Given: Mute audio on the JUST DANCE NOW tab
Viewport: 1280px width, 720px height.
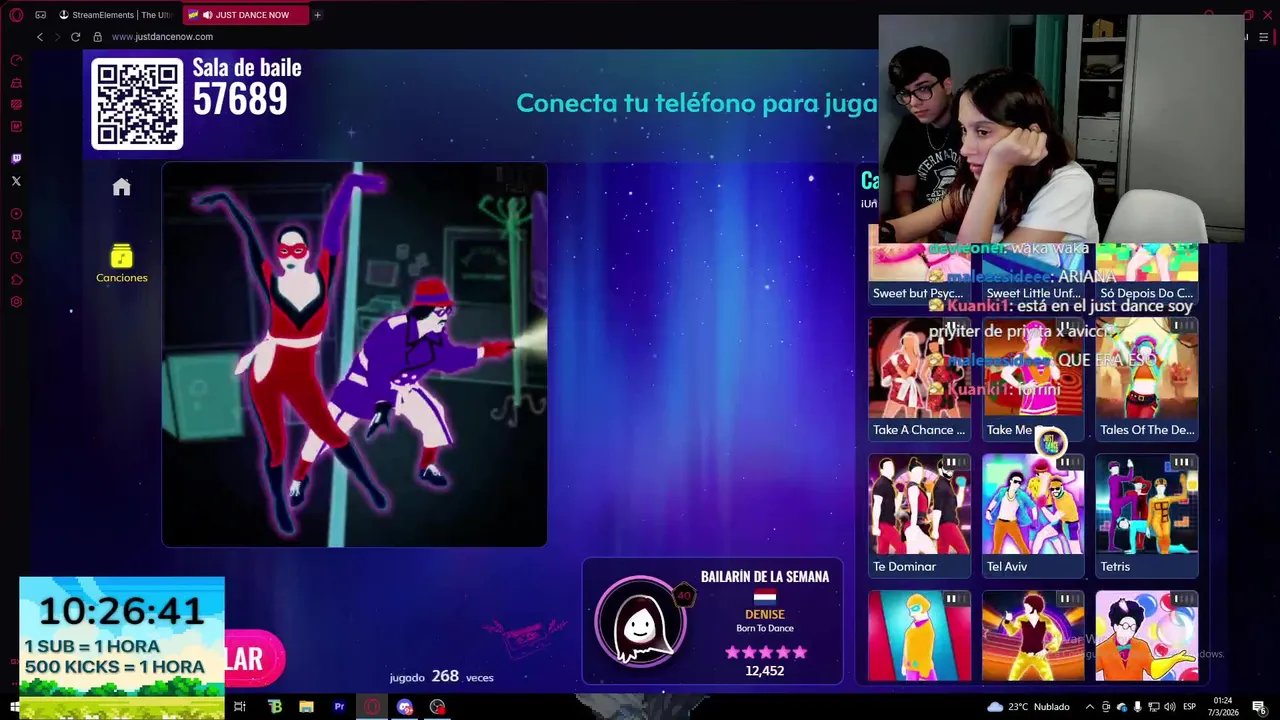Looking at the screenshot, I should point(207,15).
